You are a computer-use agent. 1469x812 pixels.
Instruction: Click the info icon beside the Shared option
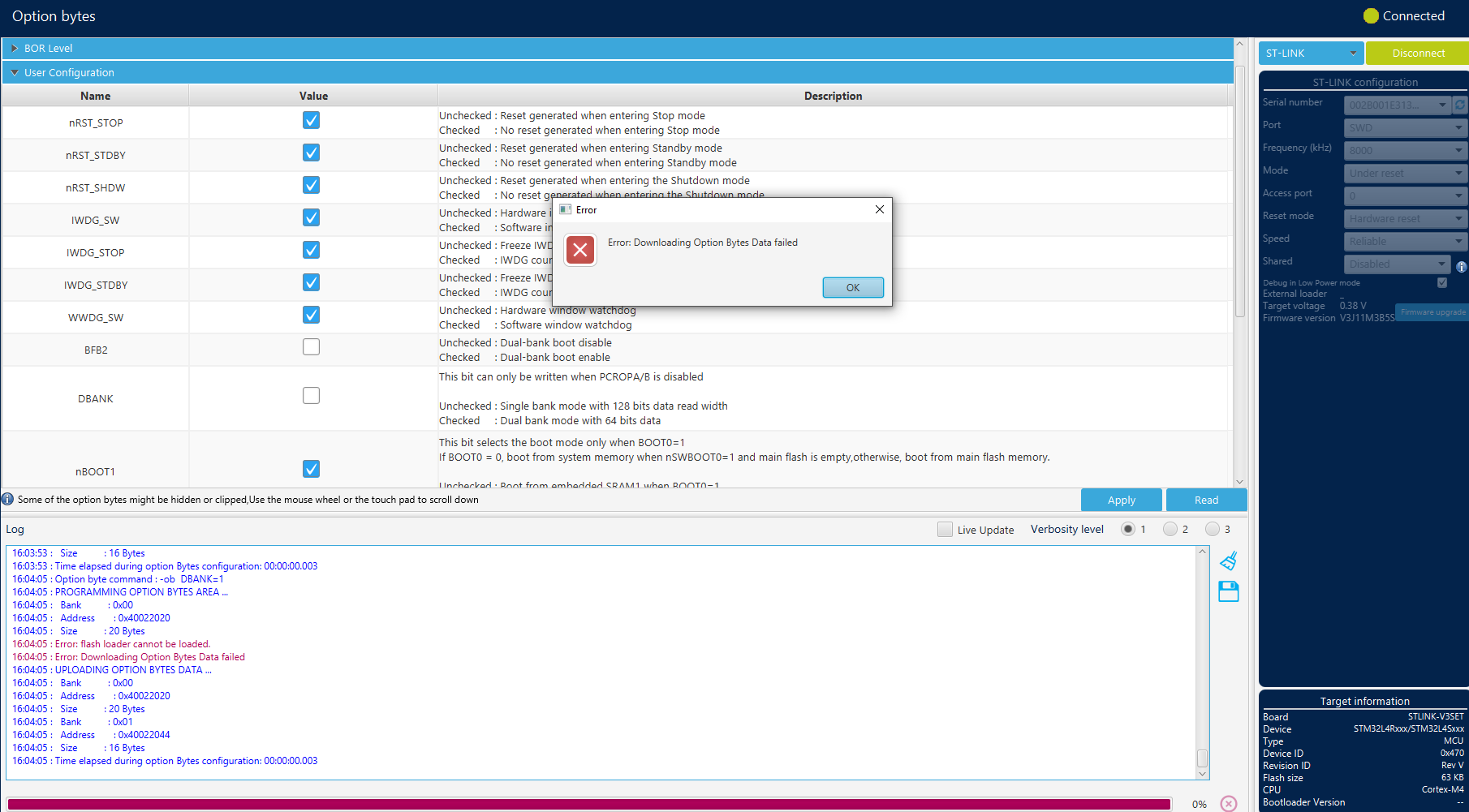click(1461, 266)
